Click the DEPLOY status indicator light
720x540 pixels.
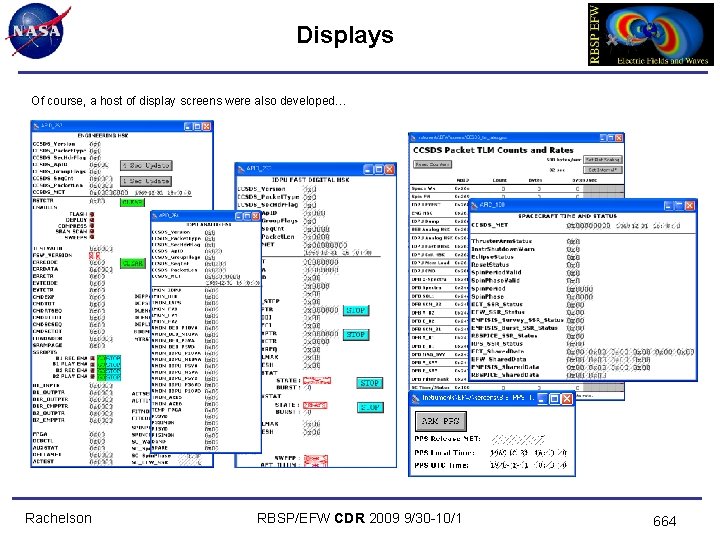[x=92, y=220]
